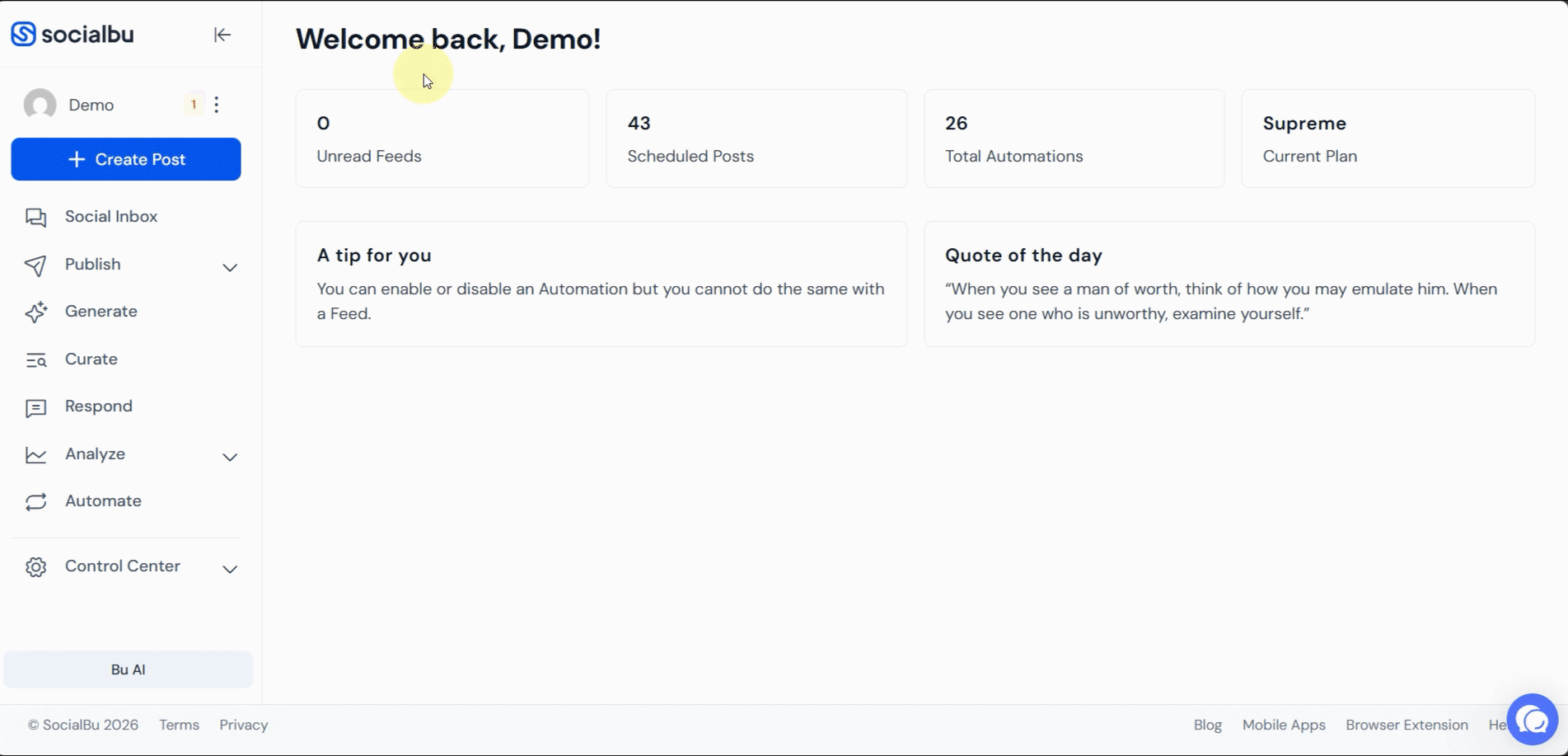The height and width of the screenshot is (756, 1568).
Task: Click the Curate sidebar icon
Action: coord(36,359)
